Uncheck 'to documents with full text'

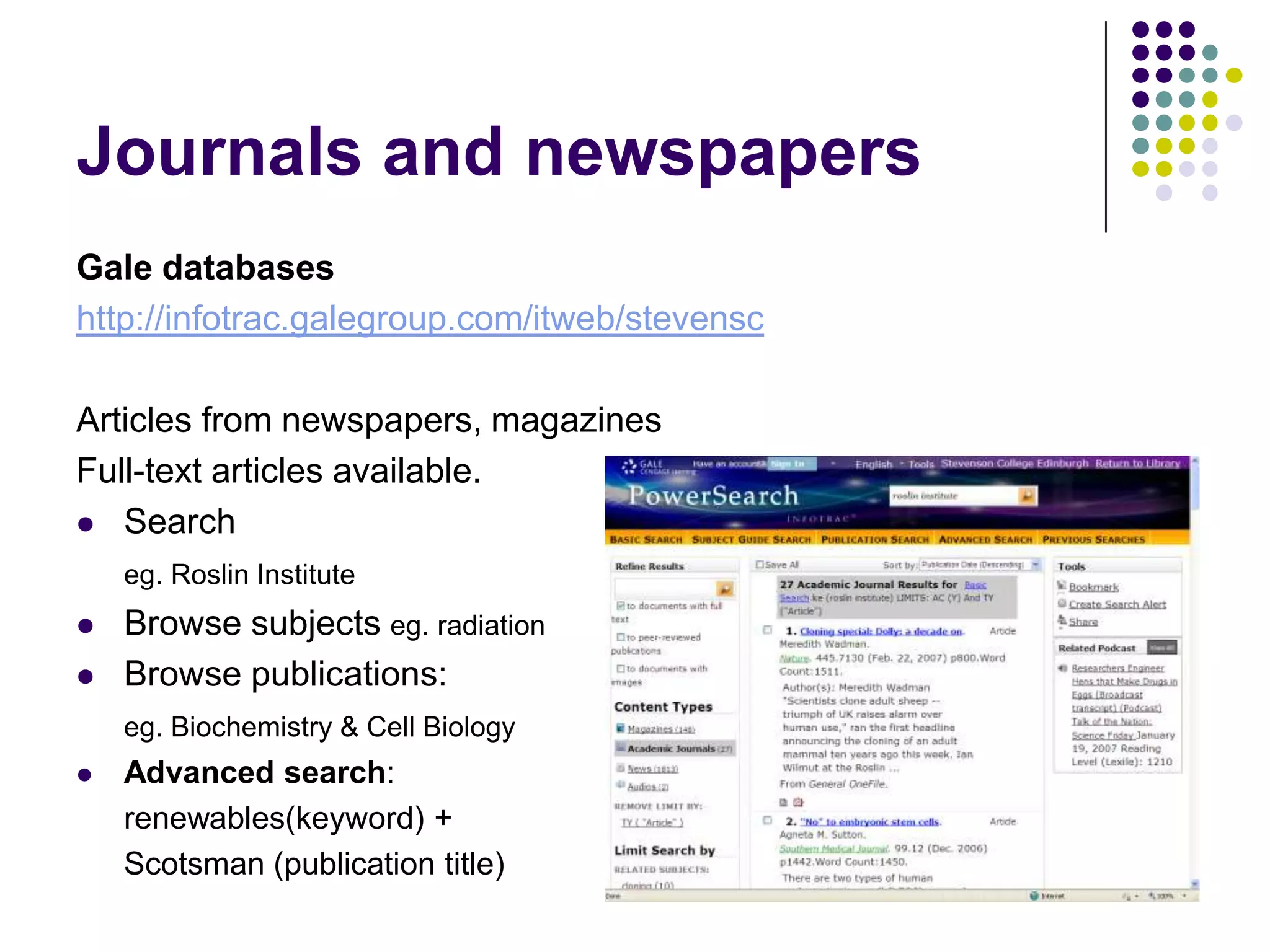pyautogui.click(x=620, y=606)
